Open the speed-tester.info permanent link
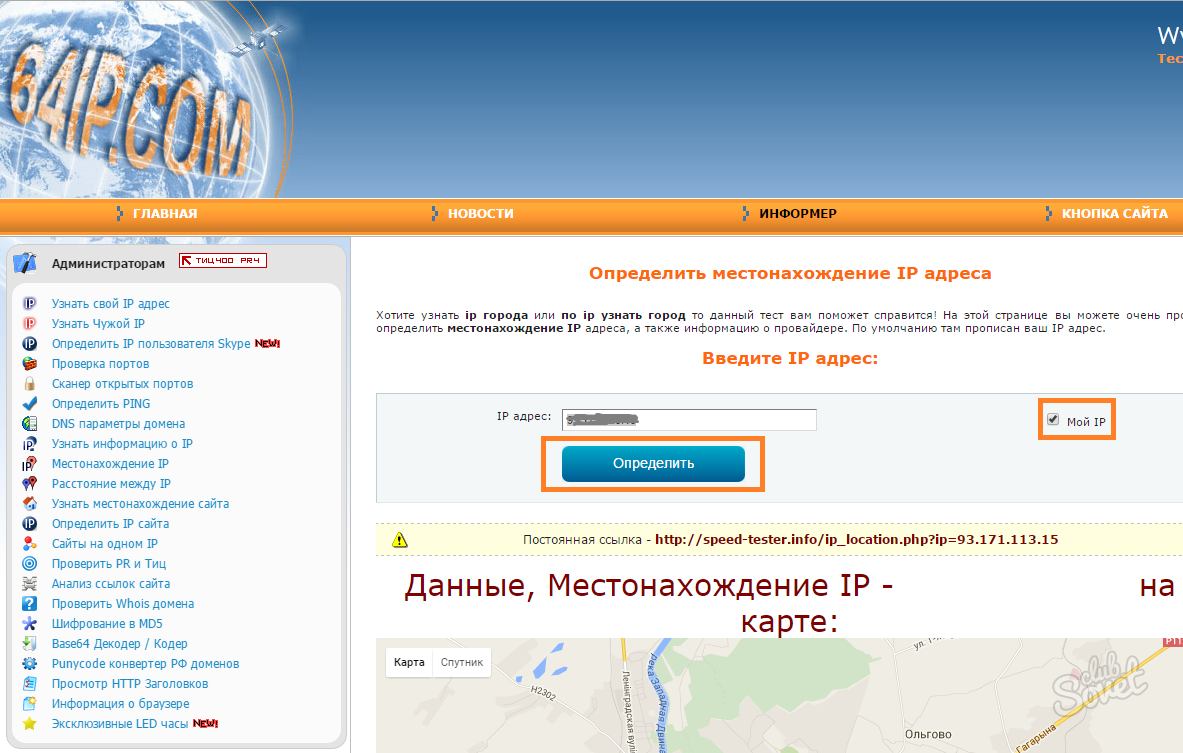 click(856, 540)
